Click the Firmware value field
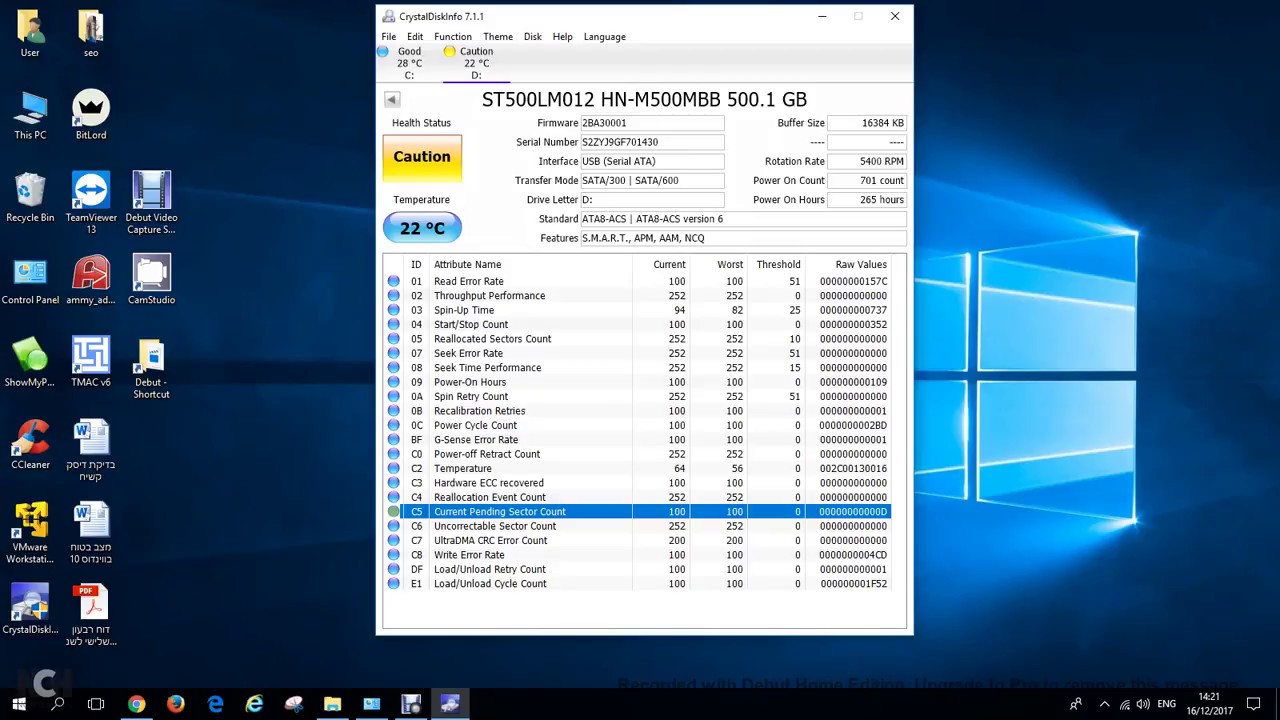The image size is (1280, 720). 652,123
